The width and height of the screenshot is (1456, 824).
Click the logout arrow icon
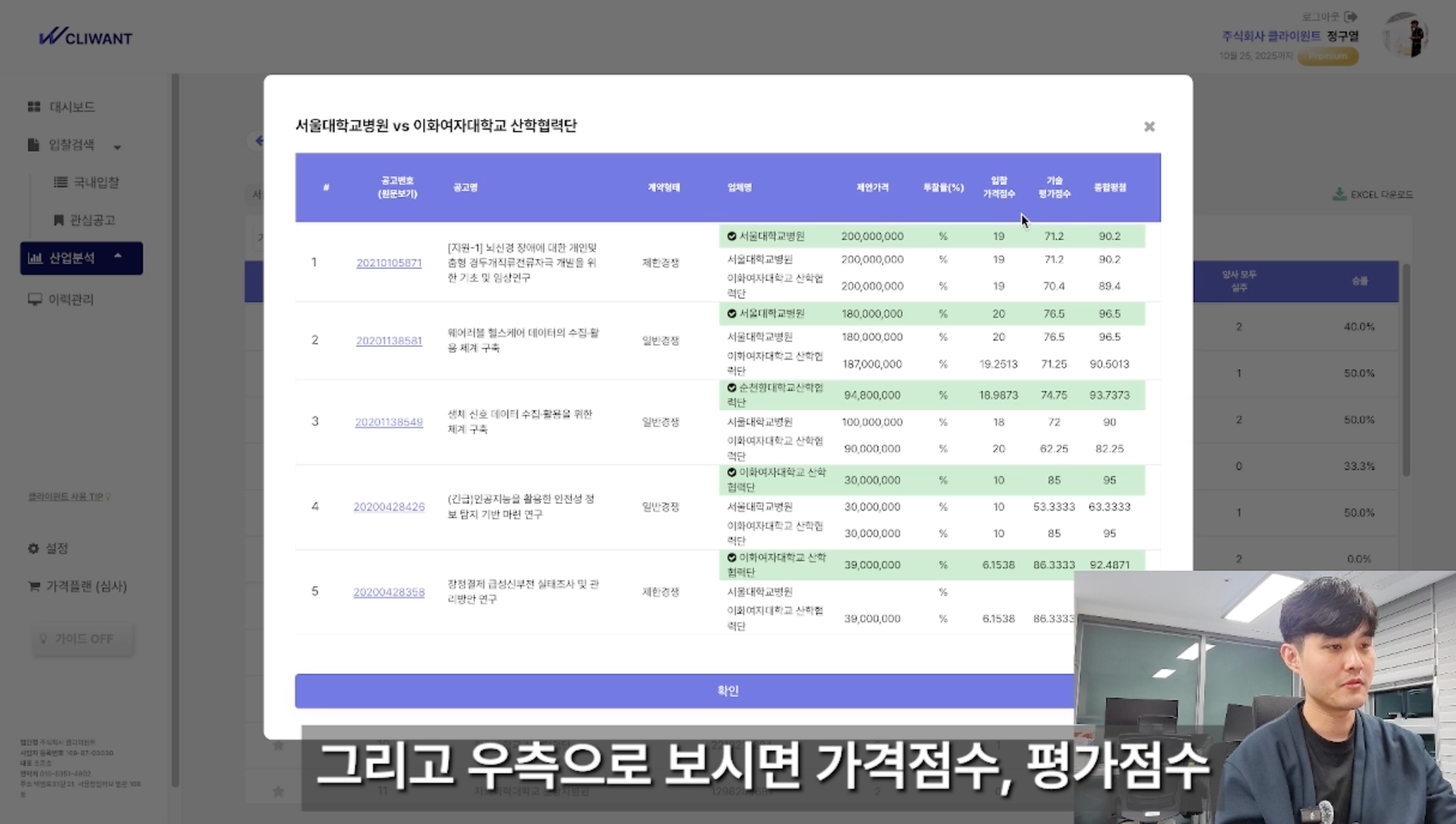[1350, 17]
